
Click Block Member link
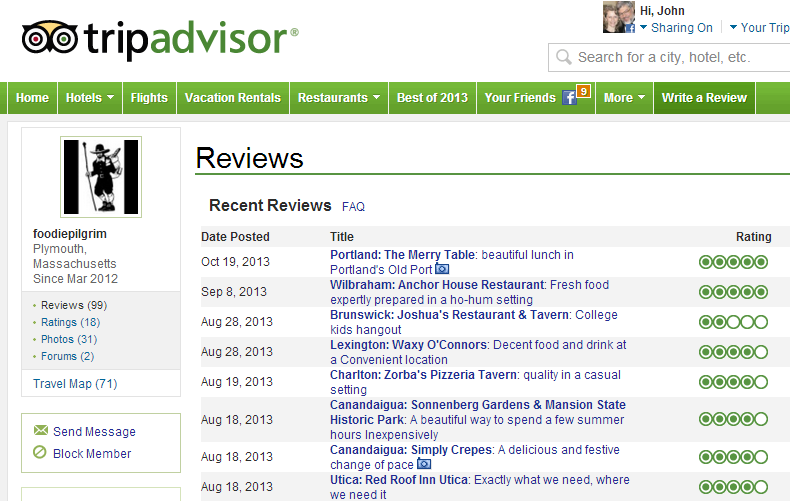tap(92, 454)
